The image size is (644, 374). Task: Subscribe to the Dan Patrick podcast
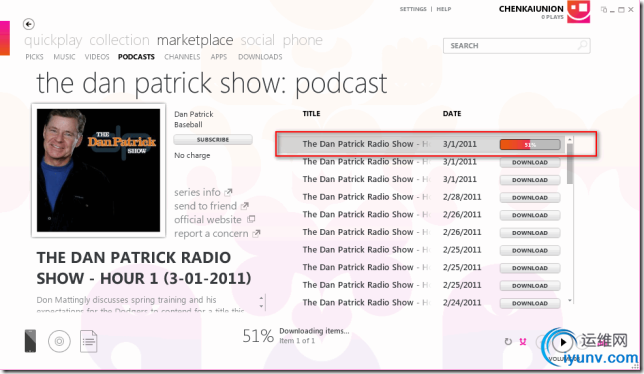coord(213,140)
